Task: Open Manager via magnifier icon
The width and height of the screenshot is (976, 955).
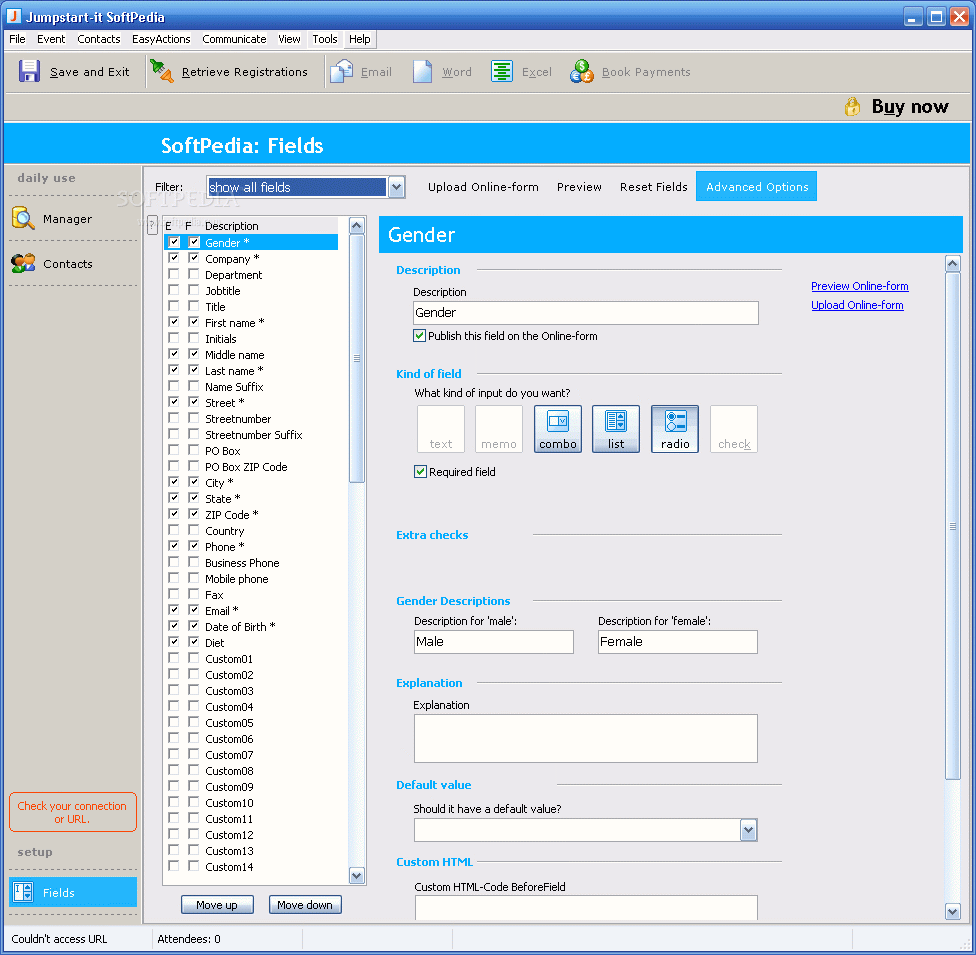Action: click(23, 219)
